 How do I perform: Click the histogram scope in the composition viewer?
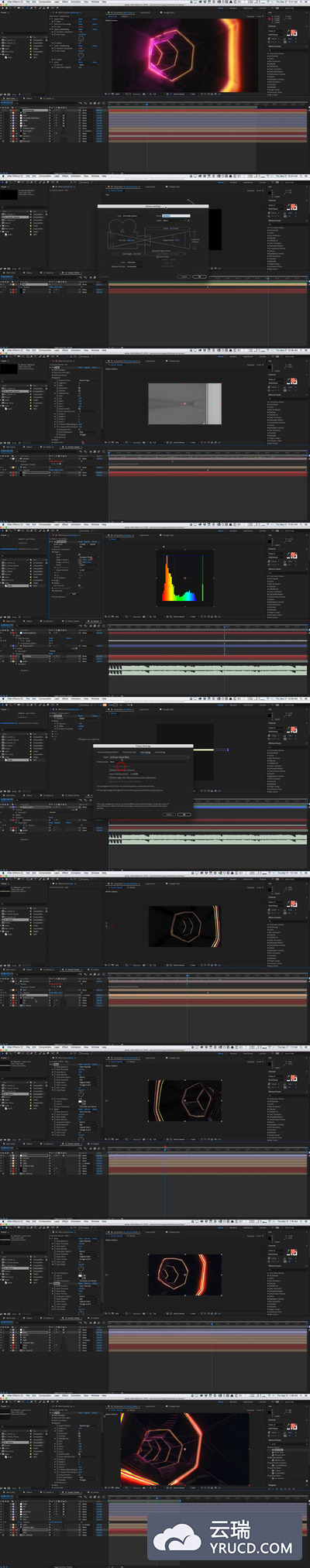click(185, 575)
